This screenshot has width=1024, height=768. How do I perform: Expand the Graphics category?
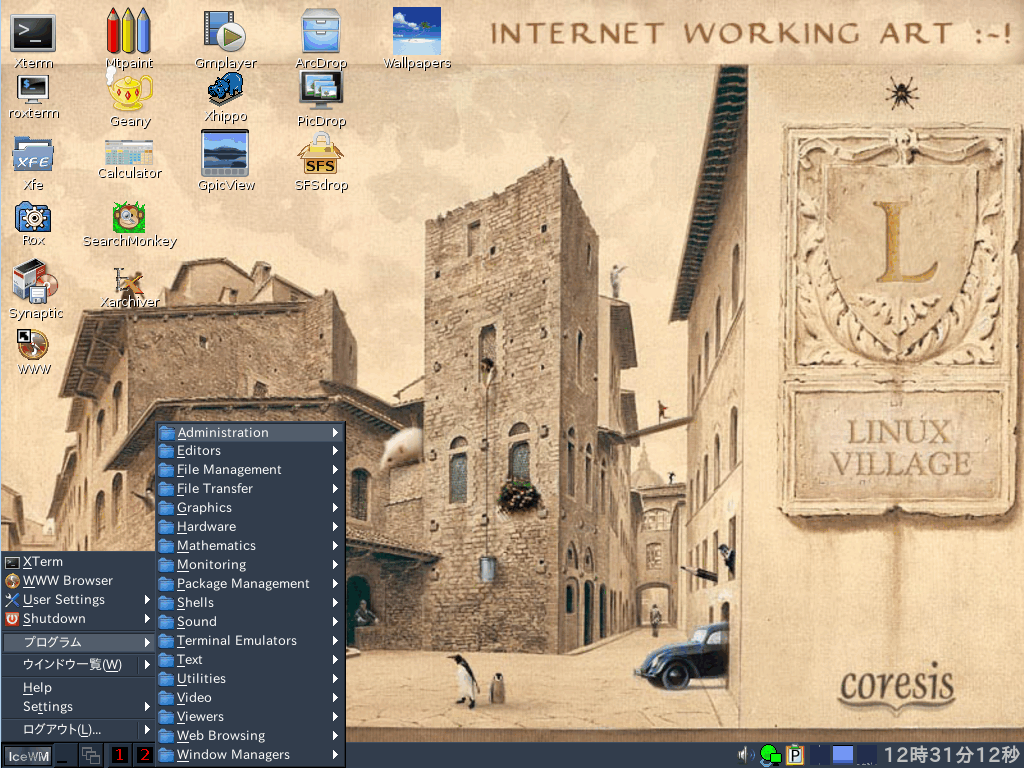tap(250, 507)
